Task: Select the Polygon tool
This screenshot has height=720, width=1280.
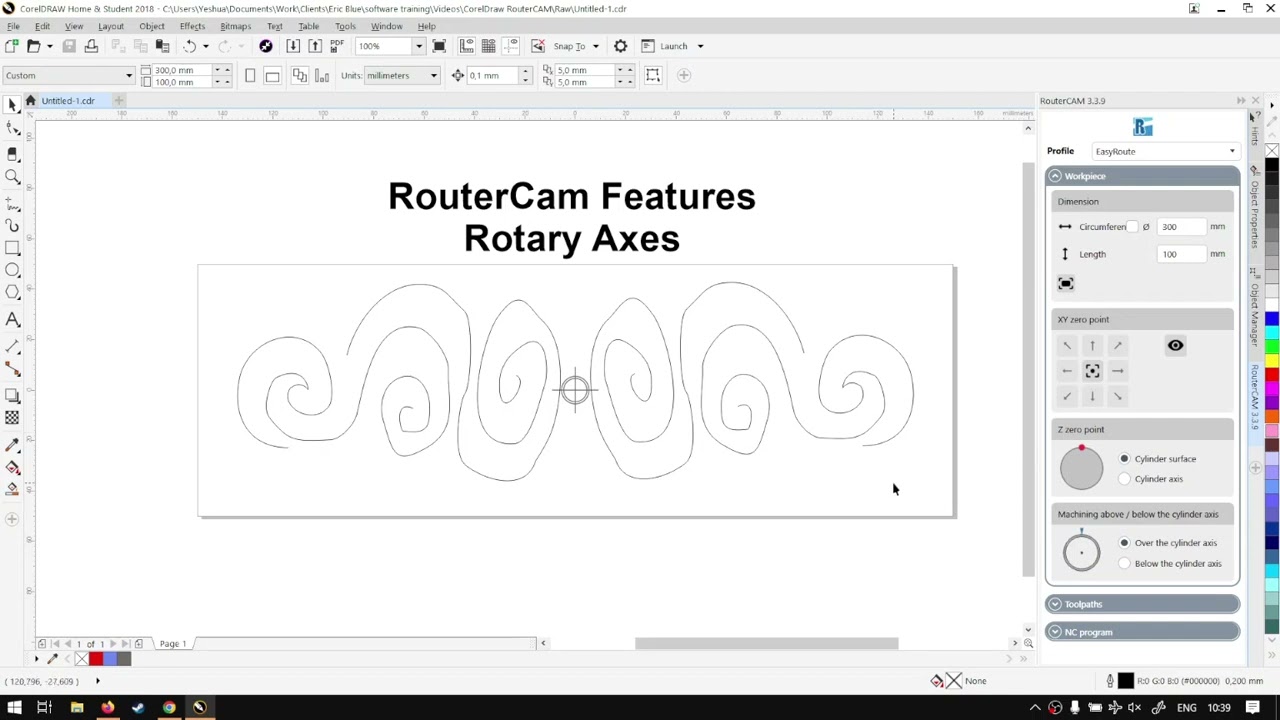Action: coord(12,292)
